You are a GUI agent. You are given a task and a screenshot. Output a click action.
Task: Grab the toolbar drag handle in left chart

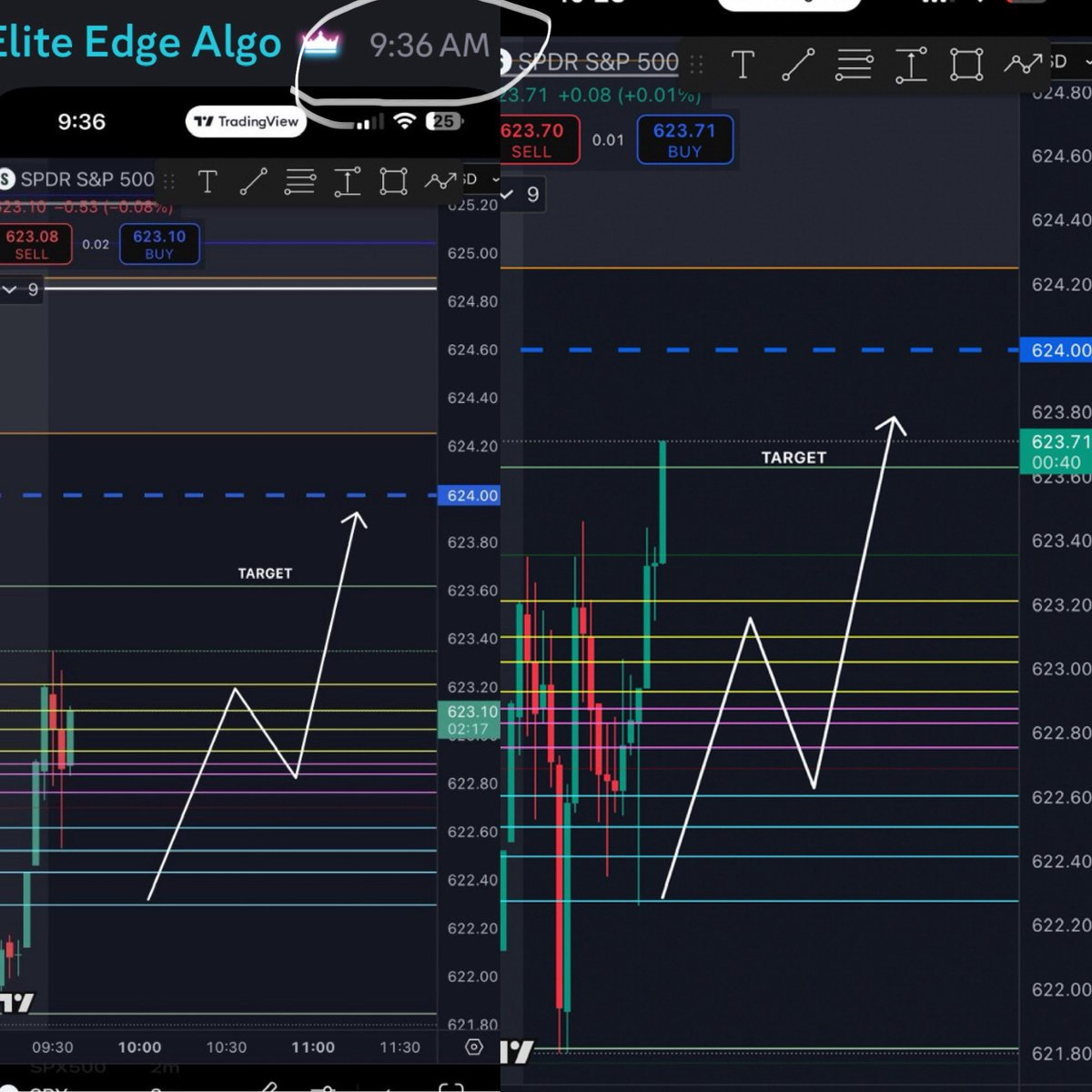168,181
